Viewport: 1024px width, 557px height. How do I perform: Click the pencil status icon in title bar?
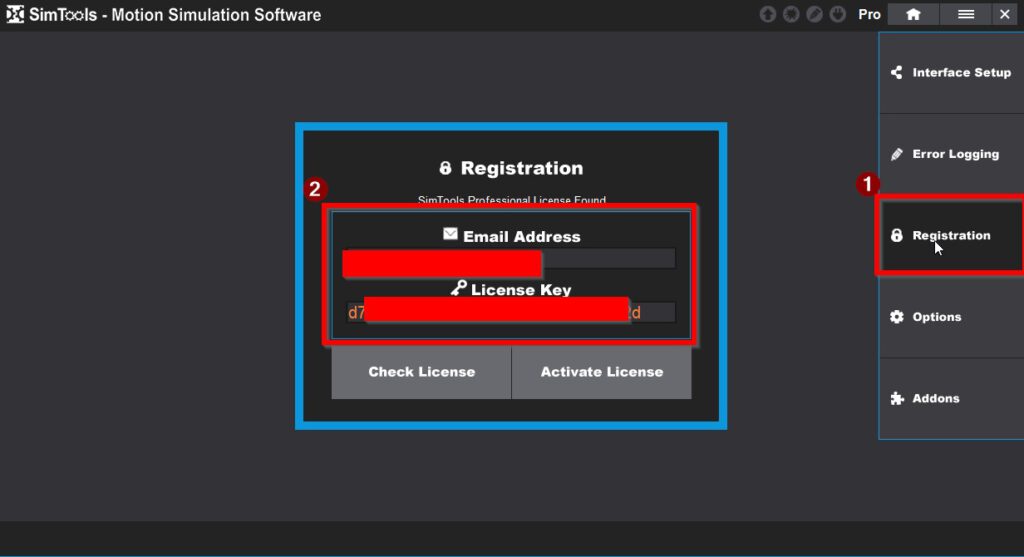click(814, 14)
